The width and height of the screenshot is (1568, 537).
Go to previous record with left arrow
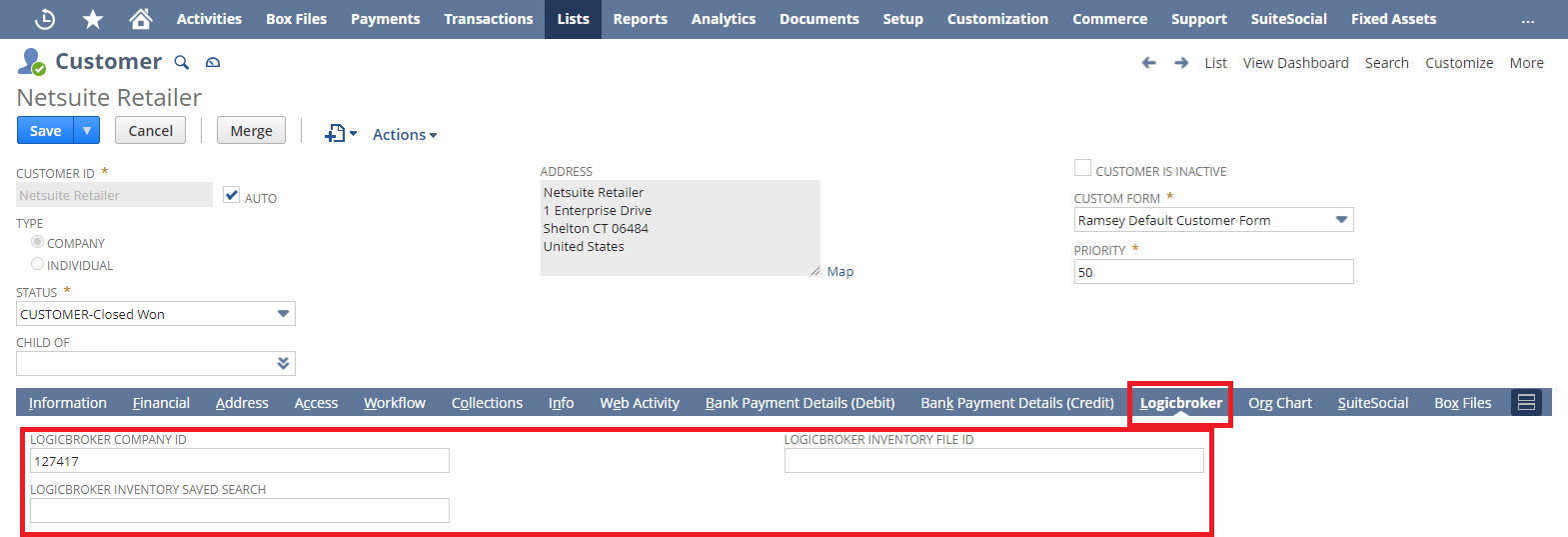pyautogui.click(x=1149, y=63)
